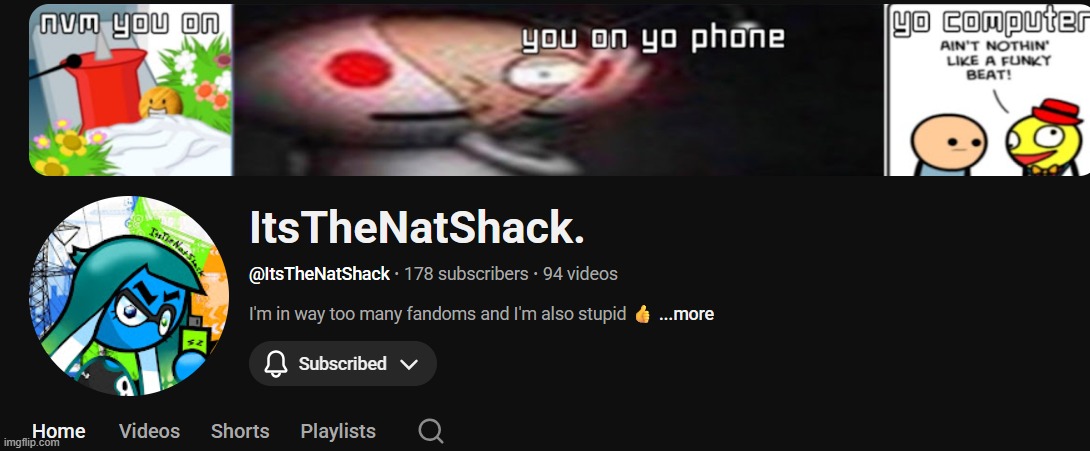Go to the Shorts tab
Image resolution: width=1090 pixels, height=451 pixels.
click(240, 431)
